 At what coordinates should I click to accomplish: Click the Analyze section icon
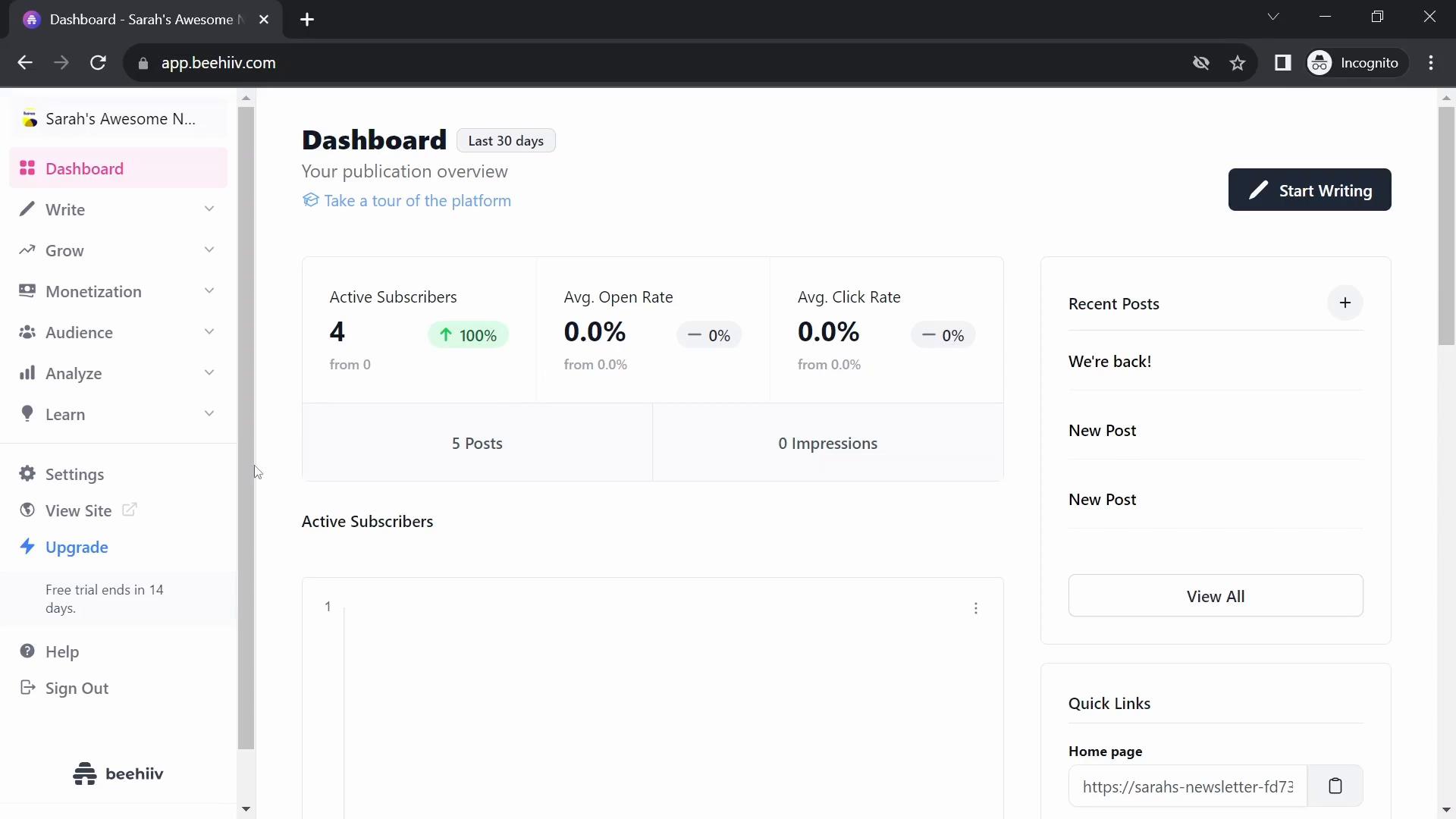pos(27,373)
